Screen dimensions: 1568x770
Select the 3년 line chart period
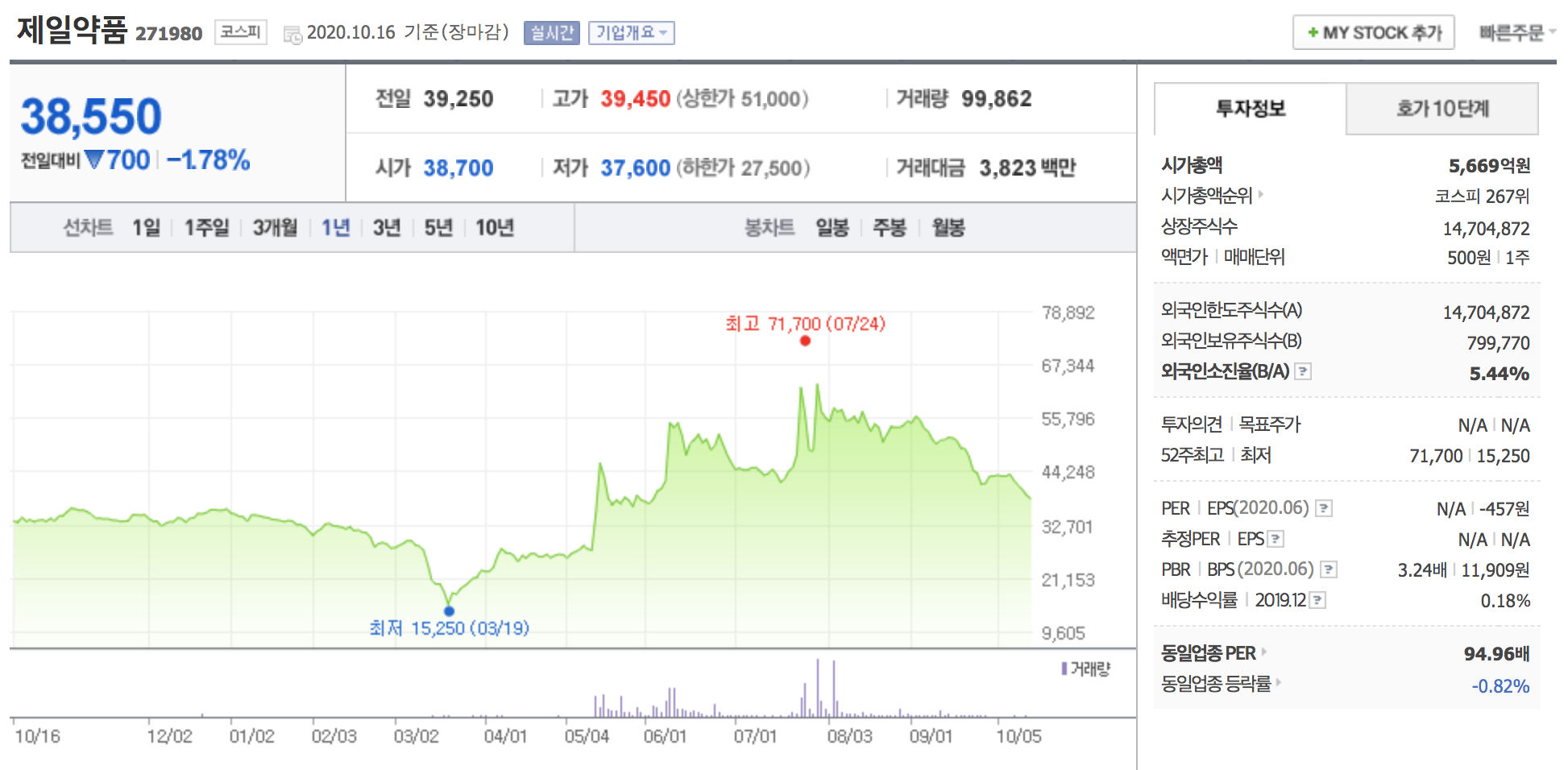click(387, 228)
